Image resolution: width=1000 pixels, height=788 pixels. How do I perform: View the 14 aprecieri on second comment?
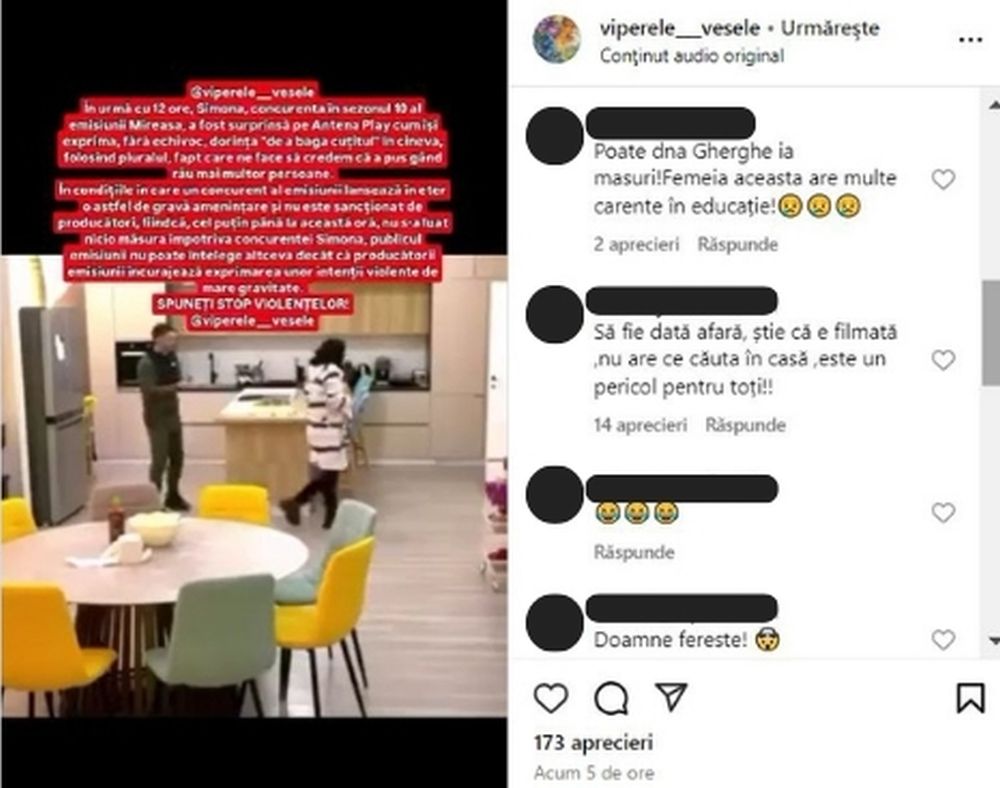click(x=640, y=425)
